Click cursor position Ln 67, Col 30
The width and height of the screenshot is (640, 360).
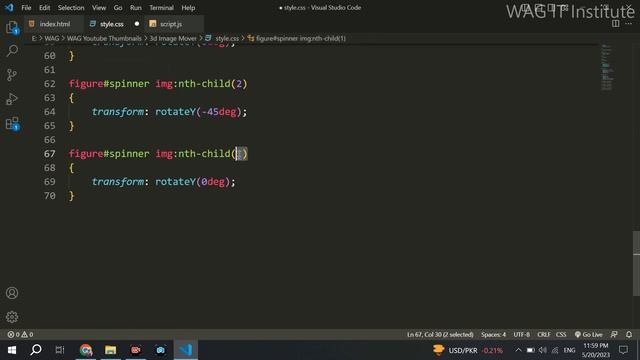440,334
